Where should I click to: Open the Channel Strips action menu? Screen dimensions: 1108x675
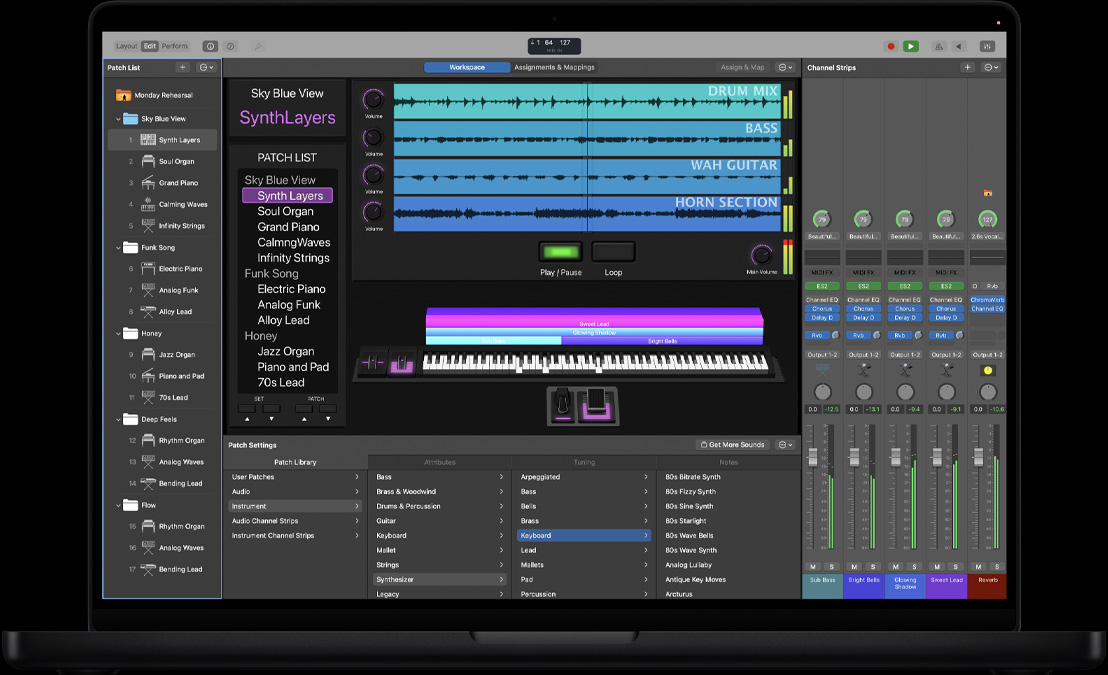click(989, 67)
